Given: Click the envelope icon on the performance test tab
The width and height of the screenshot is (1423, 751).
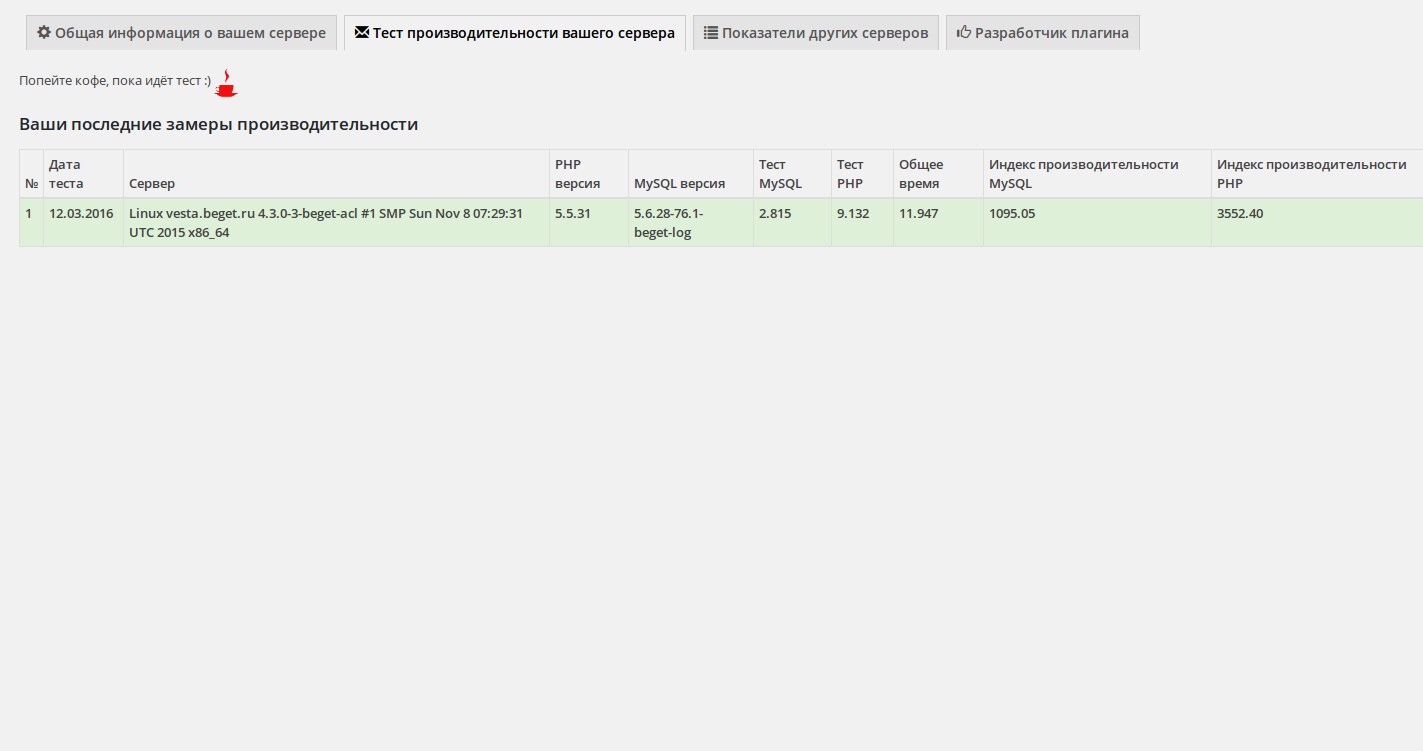Looking at the screenshot, I should 362,32.
